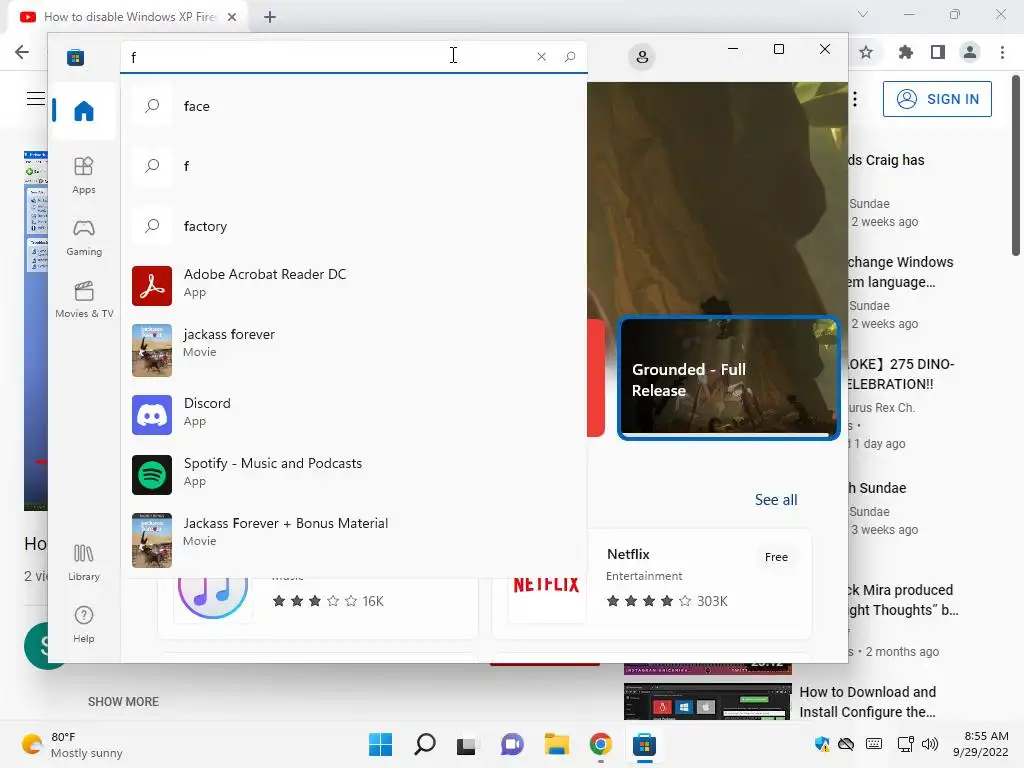The width and height of the screenshot is (1024, 768).
Task: Open Task View on taskbar
Action: point(466,745)
